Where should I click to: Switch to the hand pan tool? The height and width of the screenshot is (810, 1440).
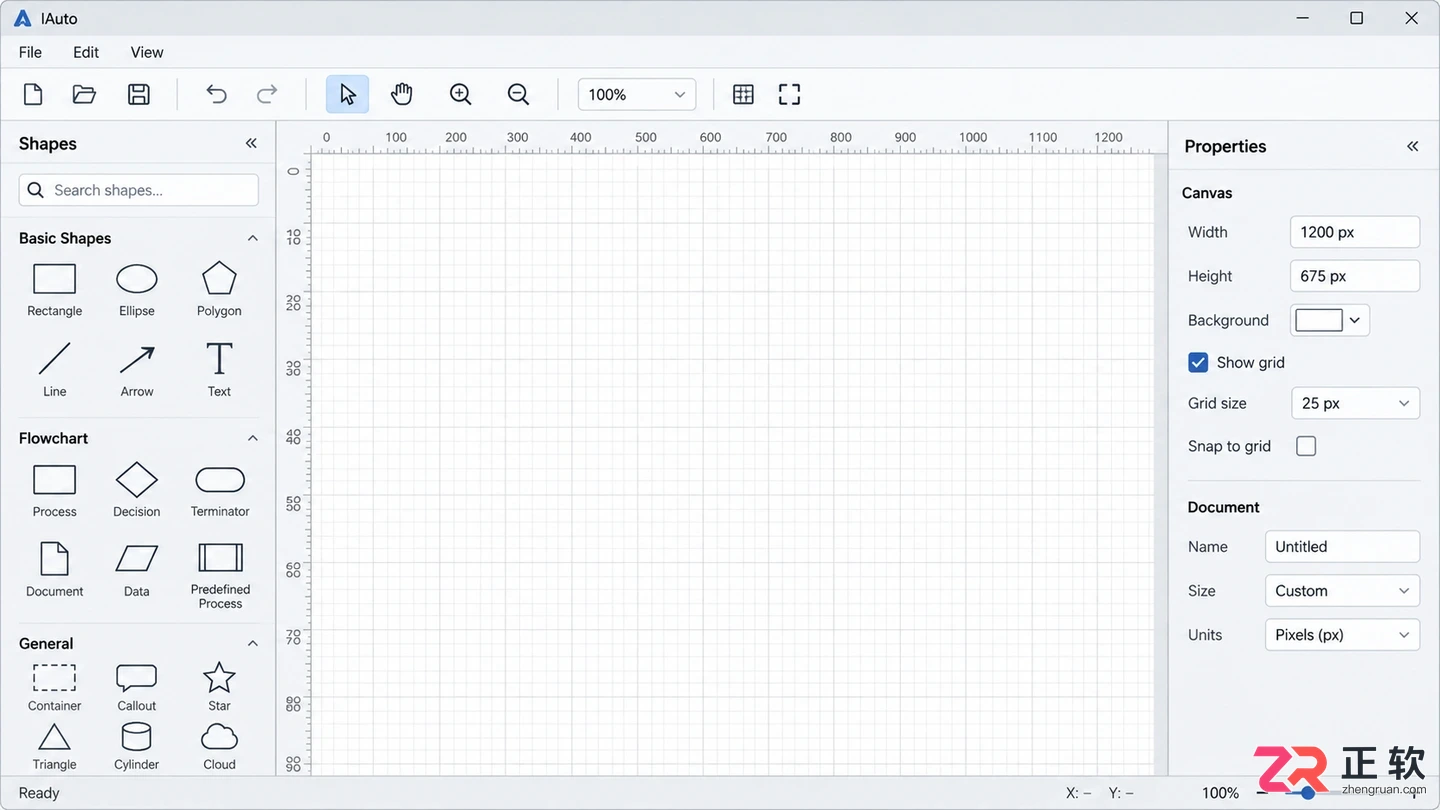pos(401,94)
